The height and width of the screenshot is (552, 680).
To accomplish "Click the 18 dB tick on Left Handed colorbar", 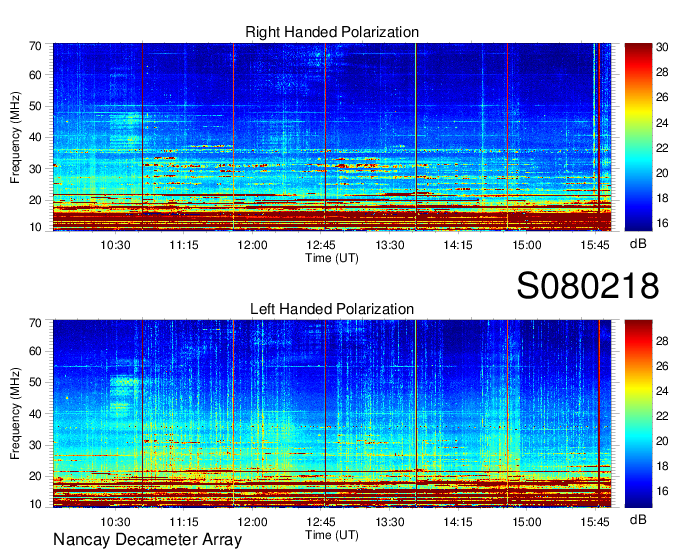I will coord(662,466).
